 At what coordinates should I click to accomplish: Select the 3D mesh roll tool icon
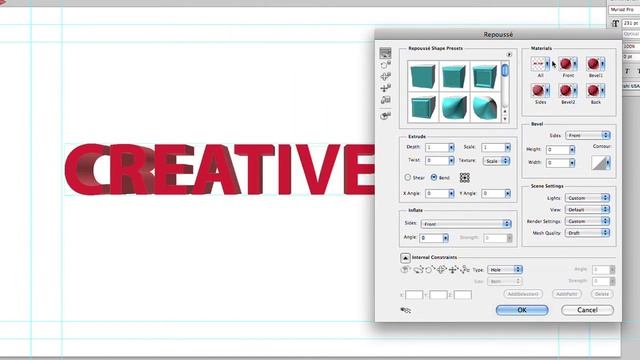(x=385, y=64)
